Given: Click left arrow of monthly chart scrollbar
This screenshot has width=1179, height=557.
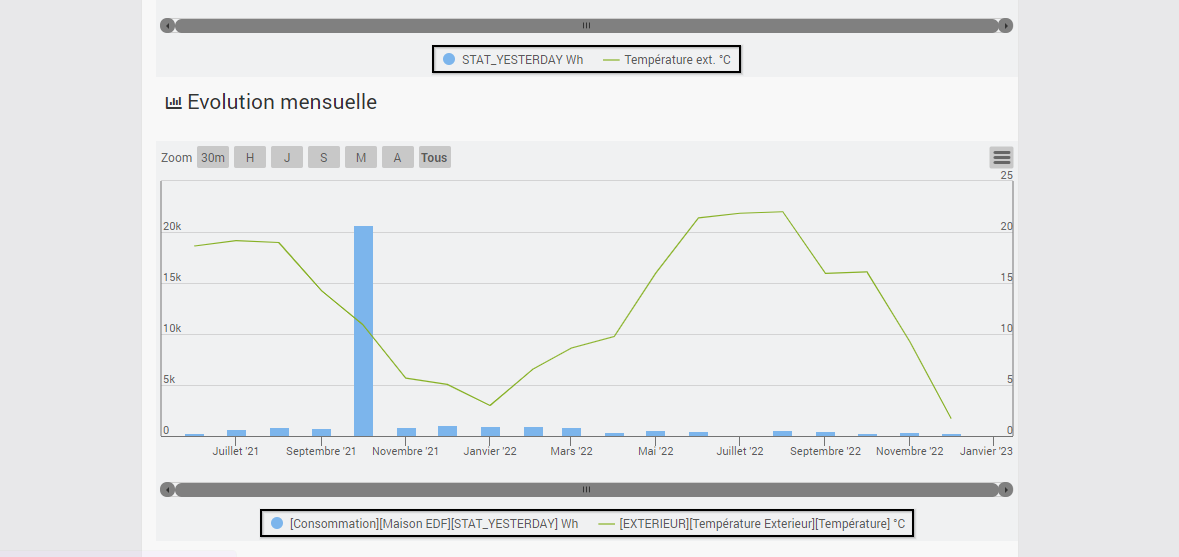Looking at the screenshot, I should 168,490.
